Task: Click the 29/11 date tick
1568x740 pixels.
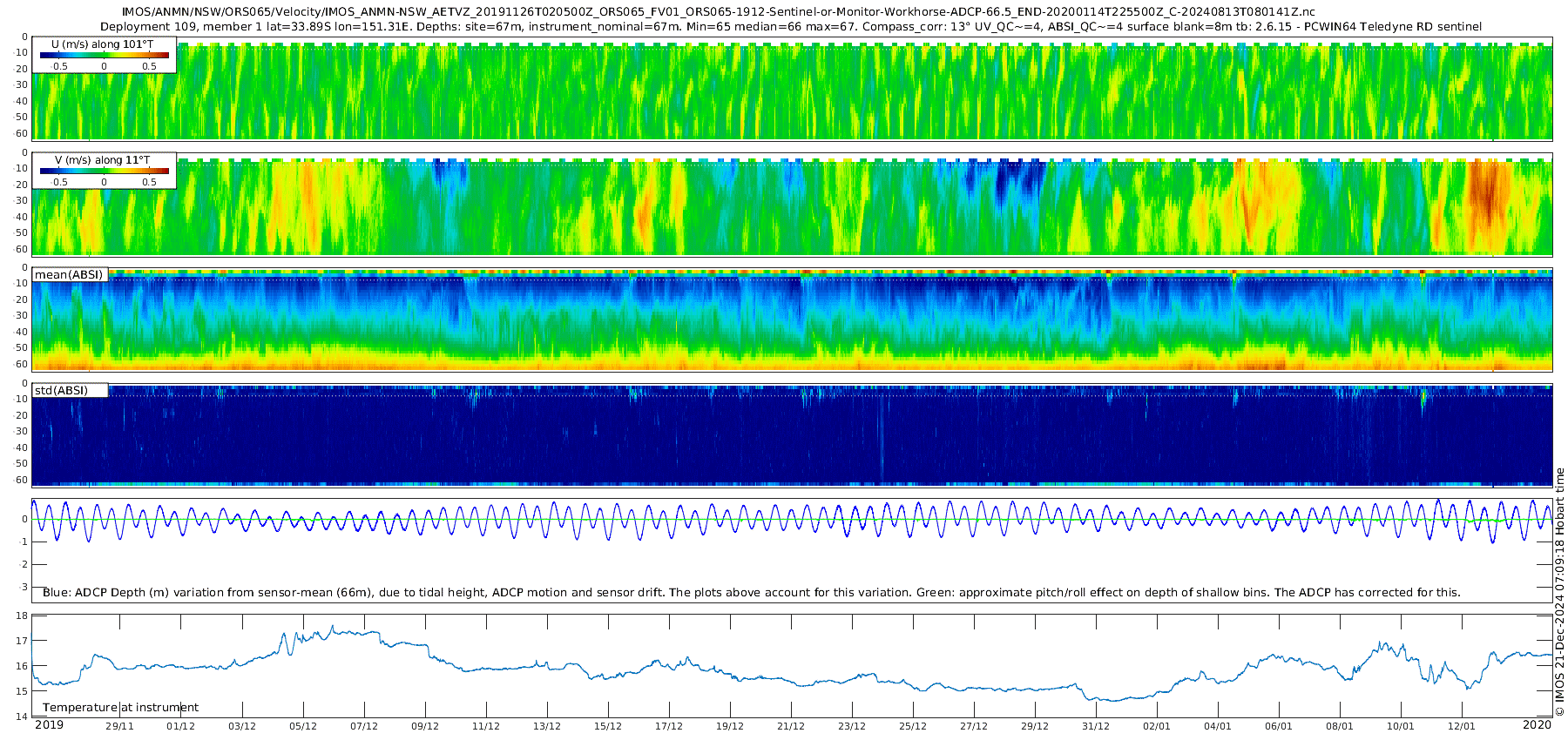Action: pos(119,726)
